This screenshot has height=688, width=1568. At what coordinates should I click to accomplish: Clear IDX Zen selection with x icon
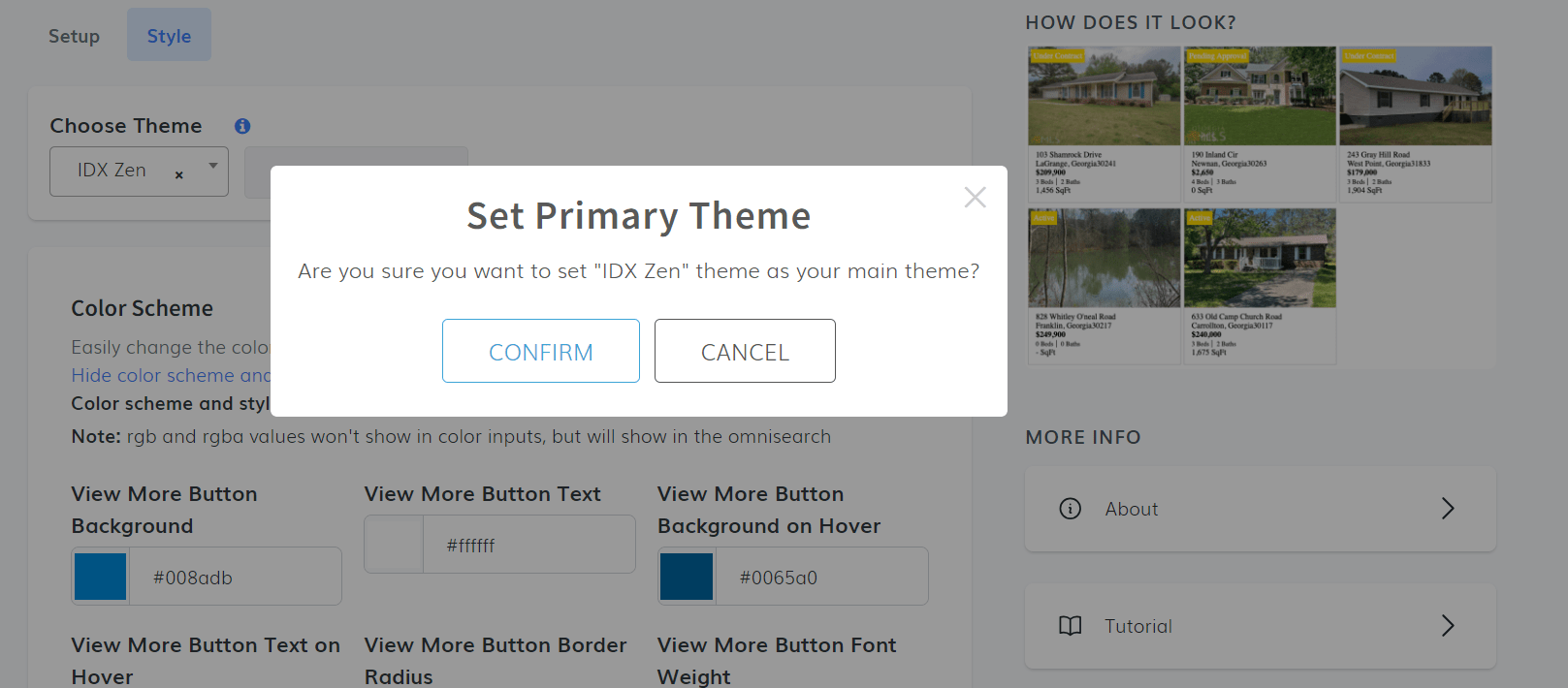[178, 175]
